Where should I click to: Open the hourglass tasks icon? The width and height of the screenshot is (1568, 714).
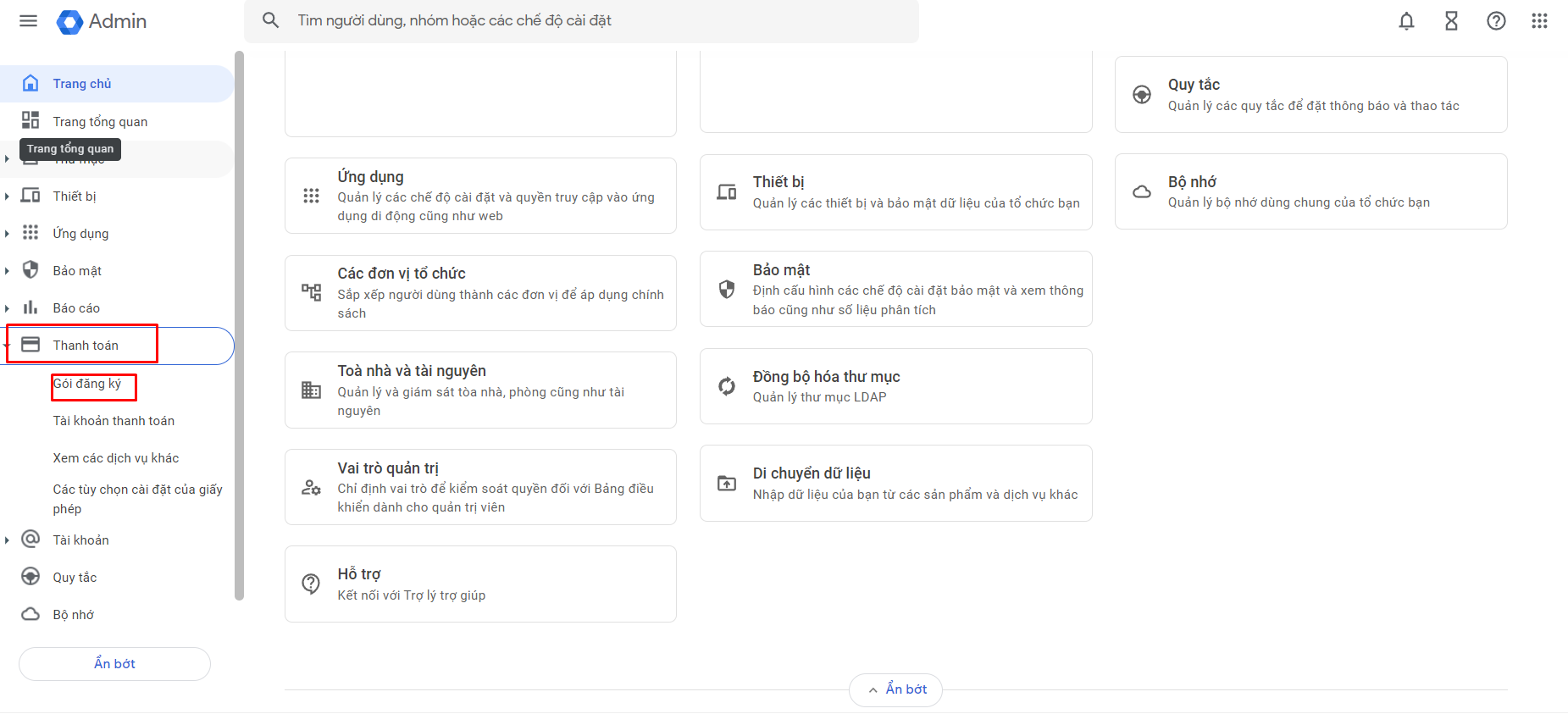[x=1451, y=21]
